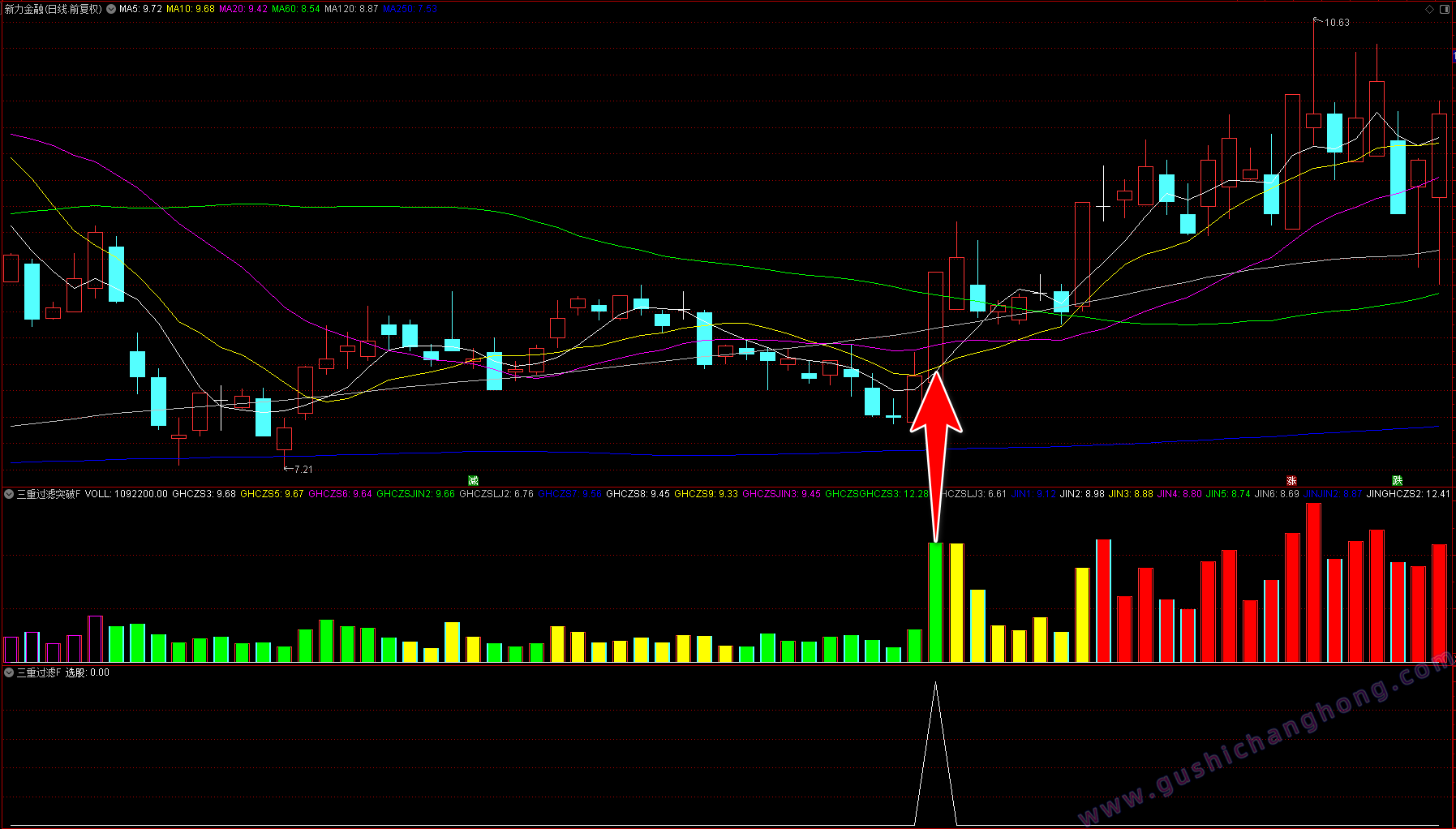1456x829 pixels.
Task: Expand the main chart indicator dropdown arrow
Action: click(111, 10)
